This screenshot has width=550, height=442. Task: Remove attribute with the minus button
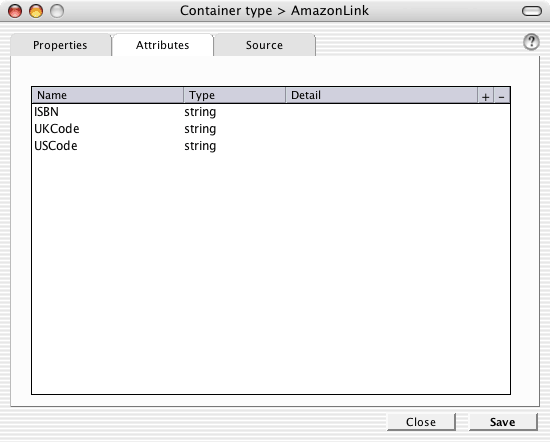coord(502,96)
